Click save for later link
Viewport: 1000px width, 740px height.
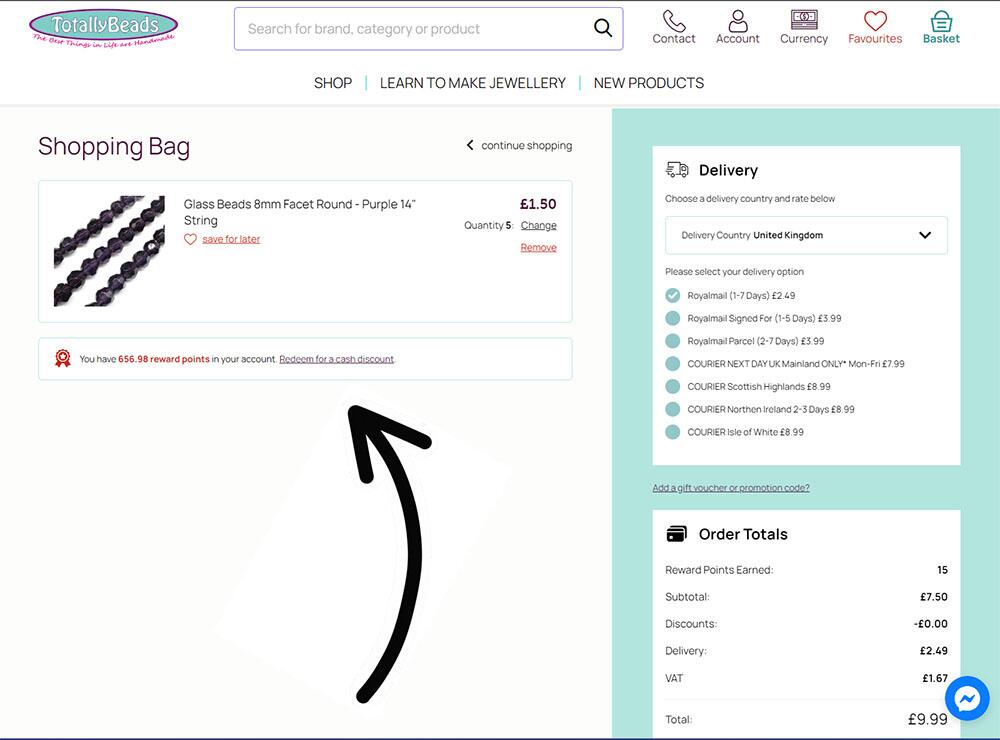click(231, 239)
